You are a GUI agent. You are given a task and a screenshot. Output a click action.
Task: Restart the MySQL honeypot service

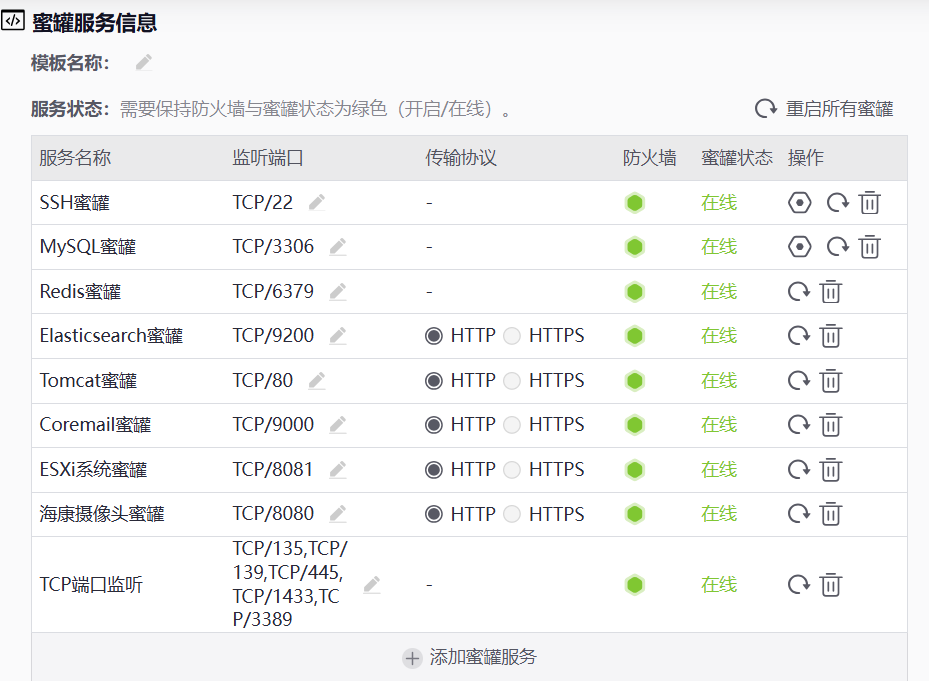click(838, 247)
